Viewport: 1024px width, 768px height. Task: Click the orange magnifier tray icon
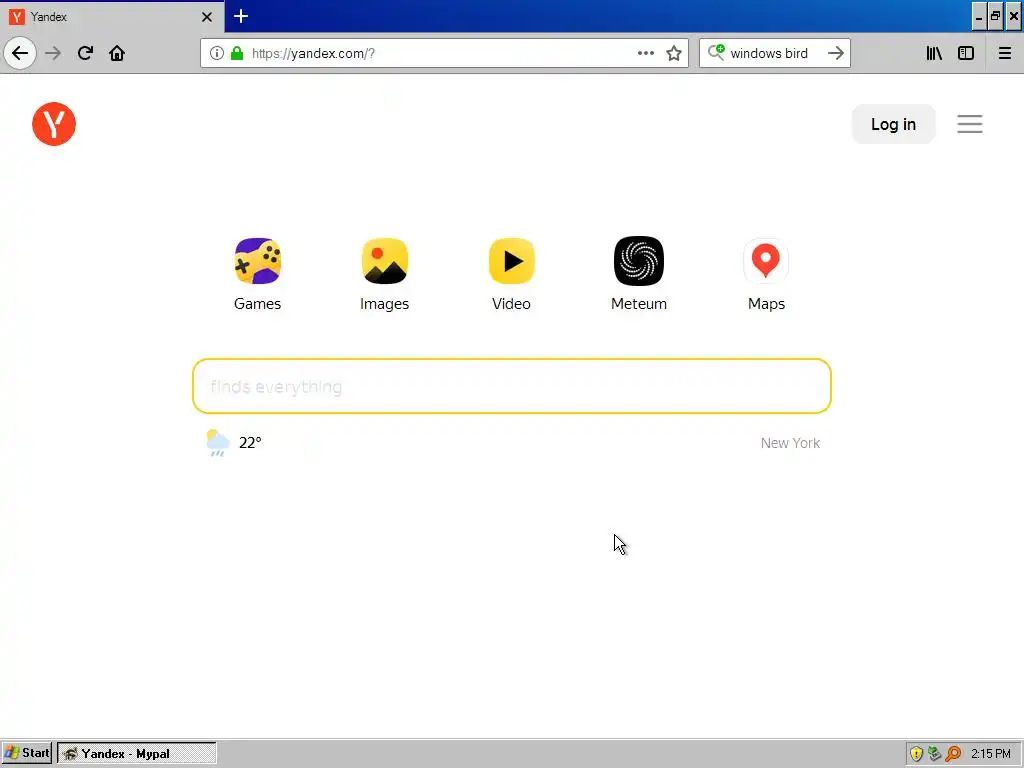point(953,754)
